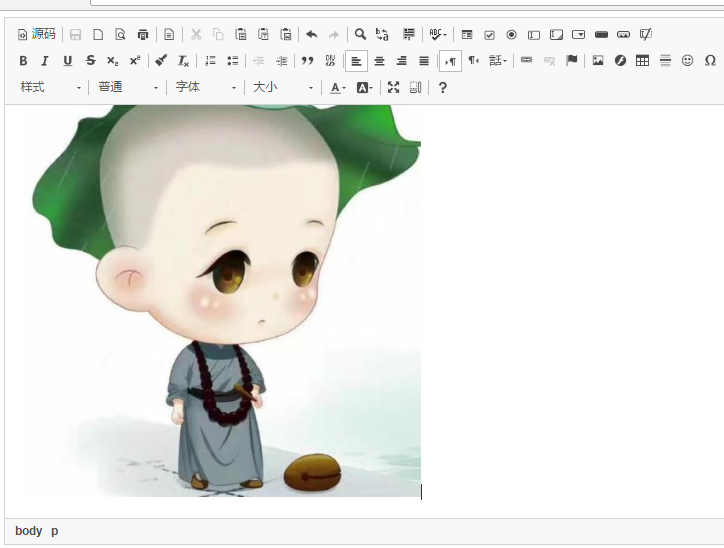
Task: Insert a checkbox form field
Action: click(x=489, y=35)
